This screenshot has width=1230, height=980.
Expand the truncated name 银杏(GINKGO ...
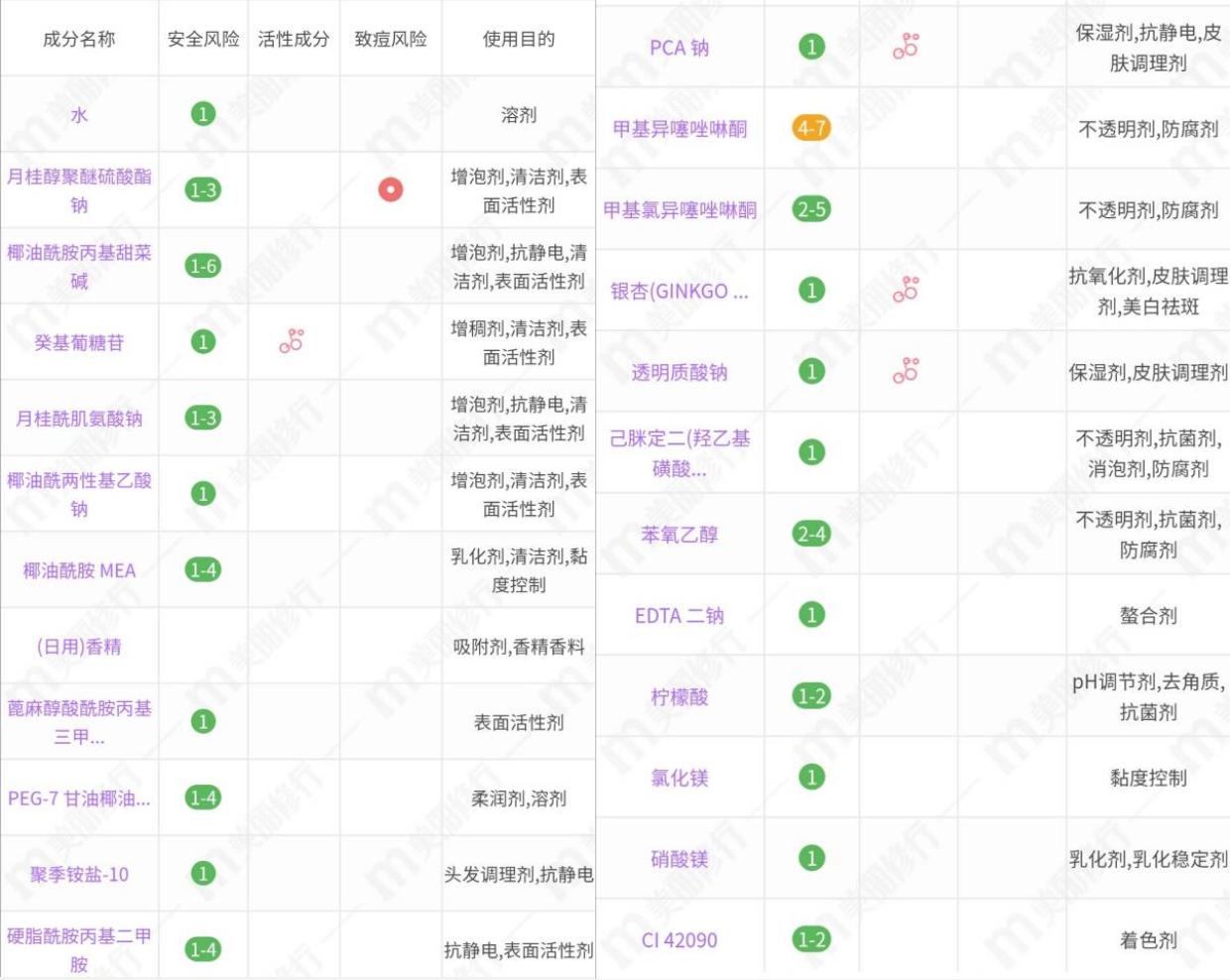click(x=676, y=288)
